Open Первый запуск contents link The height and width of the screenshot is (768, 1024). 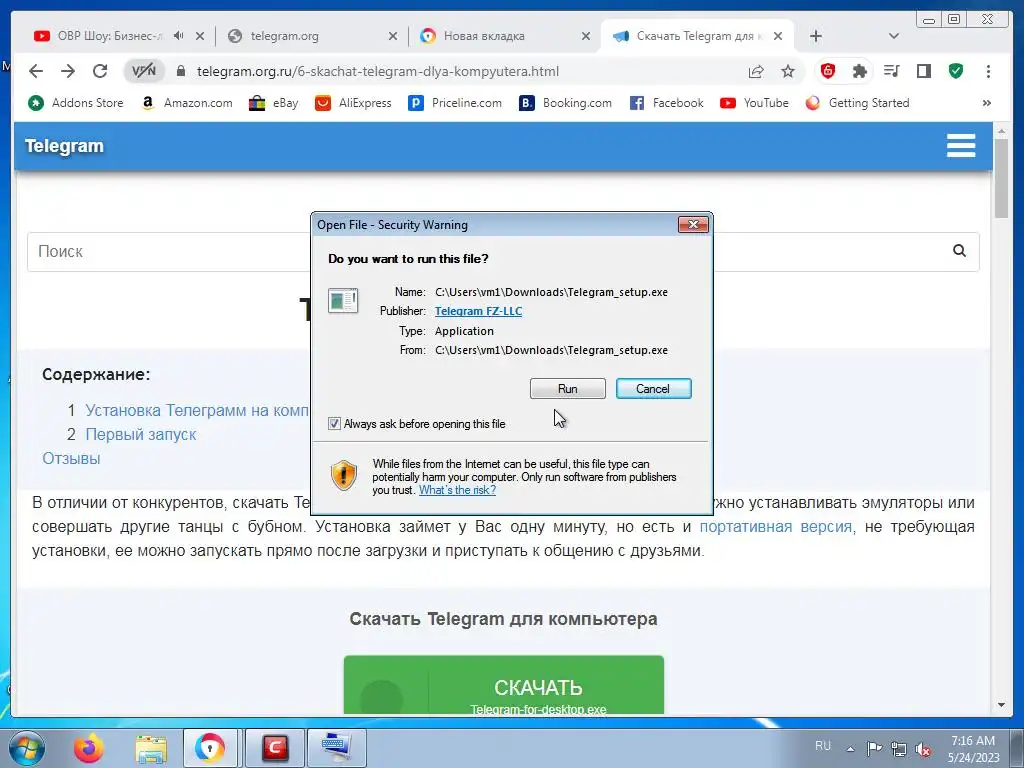[x=140, y=434]
